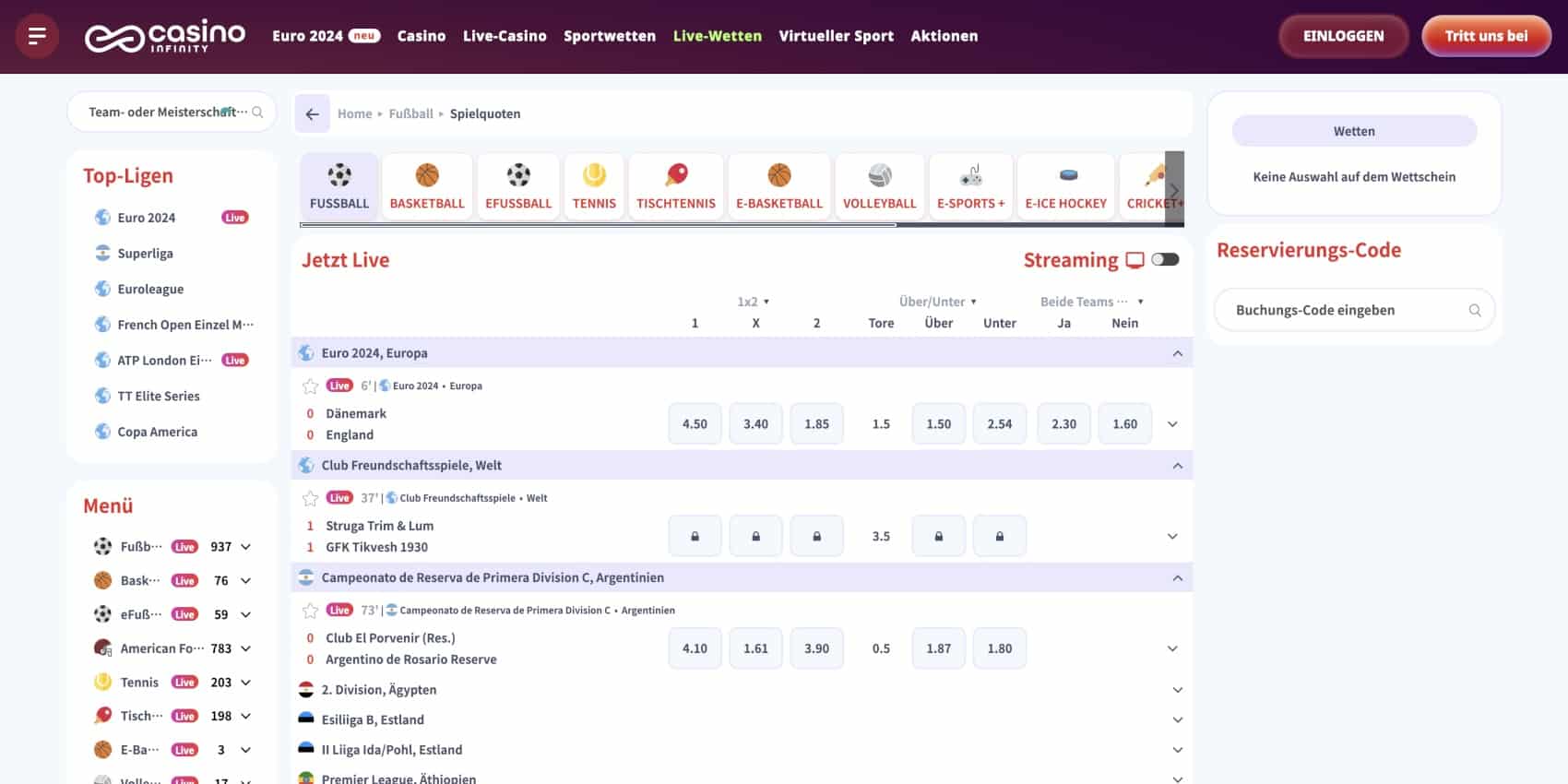Open the Aktionen nav item
The image size is (1568, 784).
pos(944,36)
